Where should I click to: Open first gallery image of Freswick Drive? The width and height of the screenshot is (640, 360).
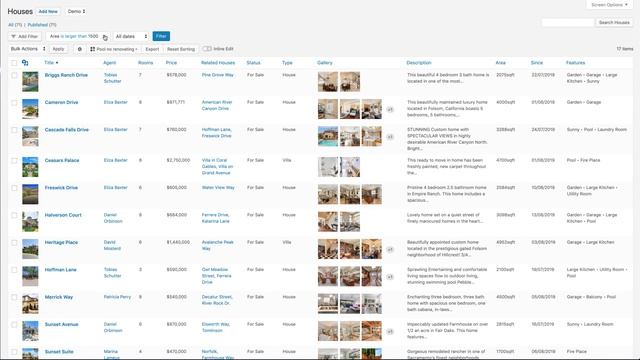coord(328,194)
